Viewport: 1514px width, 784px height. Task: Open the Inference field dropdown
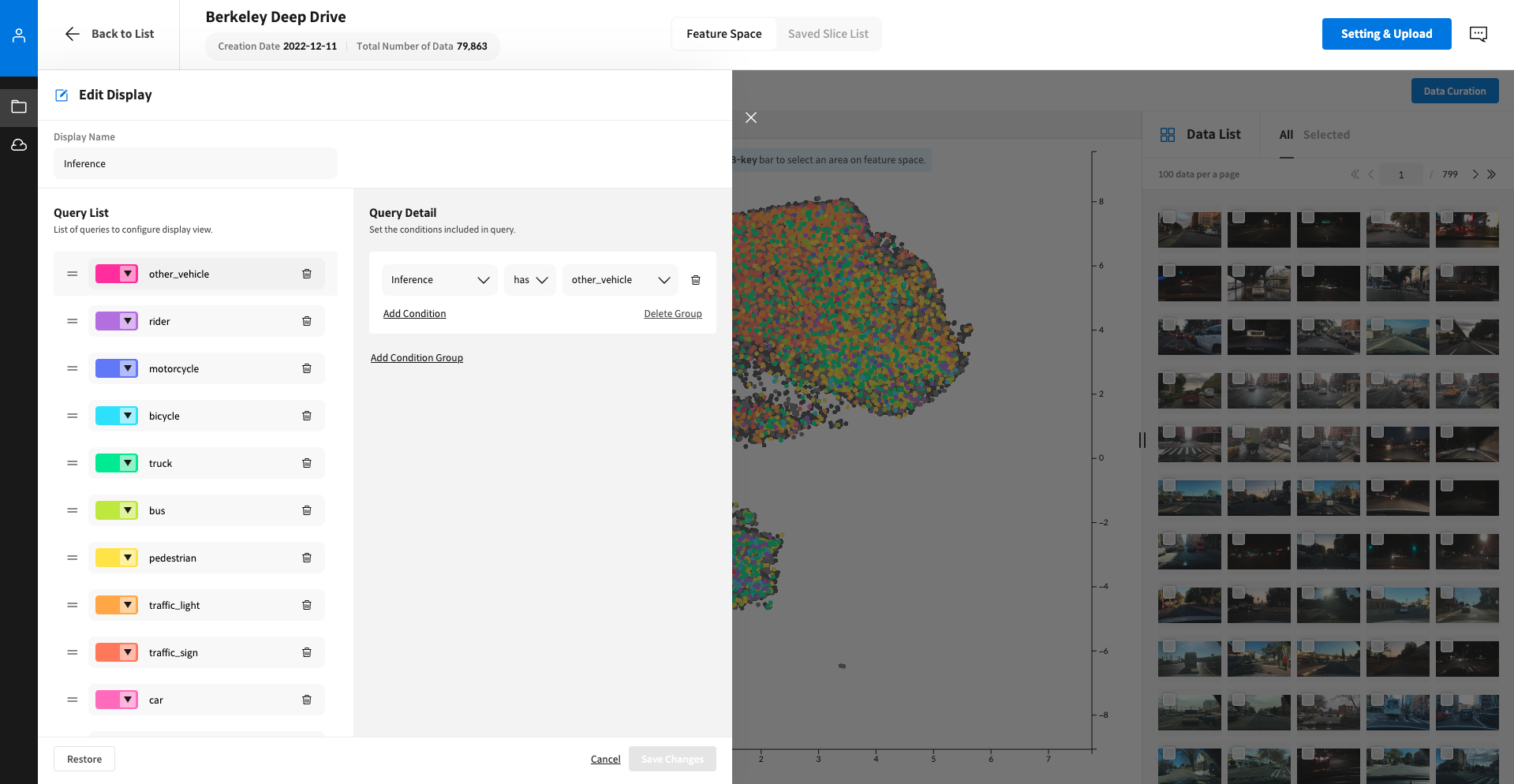(439, 280)
